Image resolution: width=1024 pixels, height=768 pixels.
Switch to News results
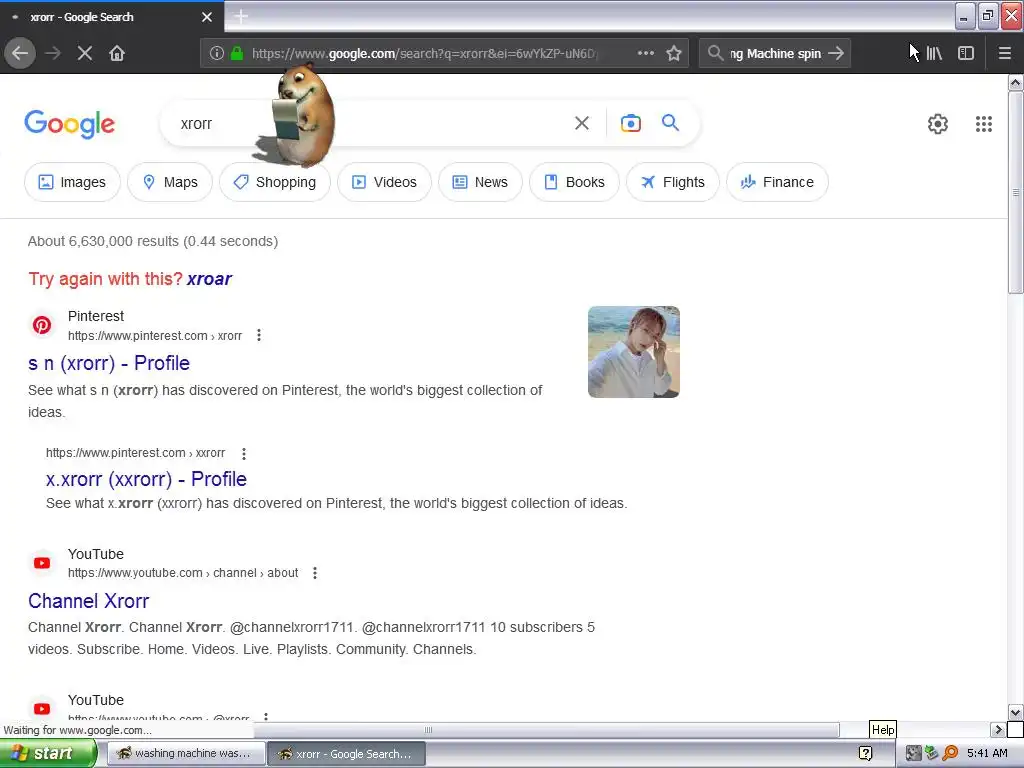480,182
